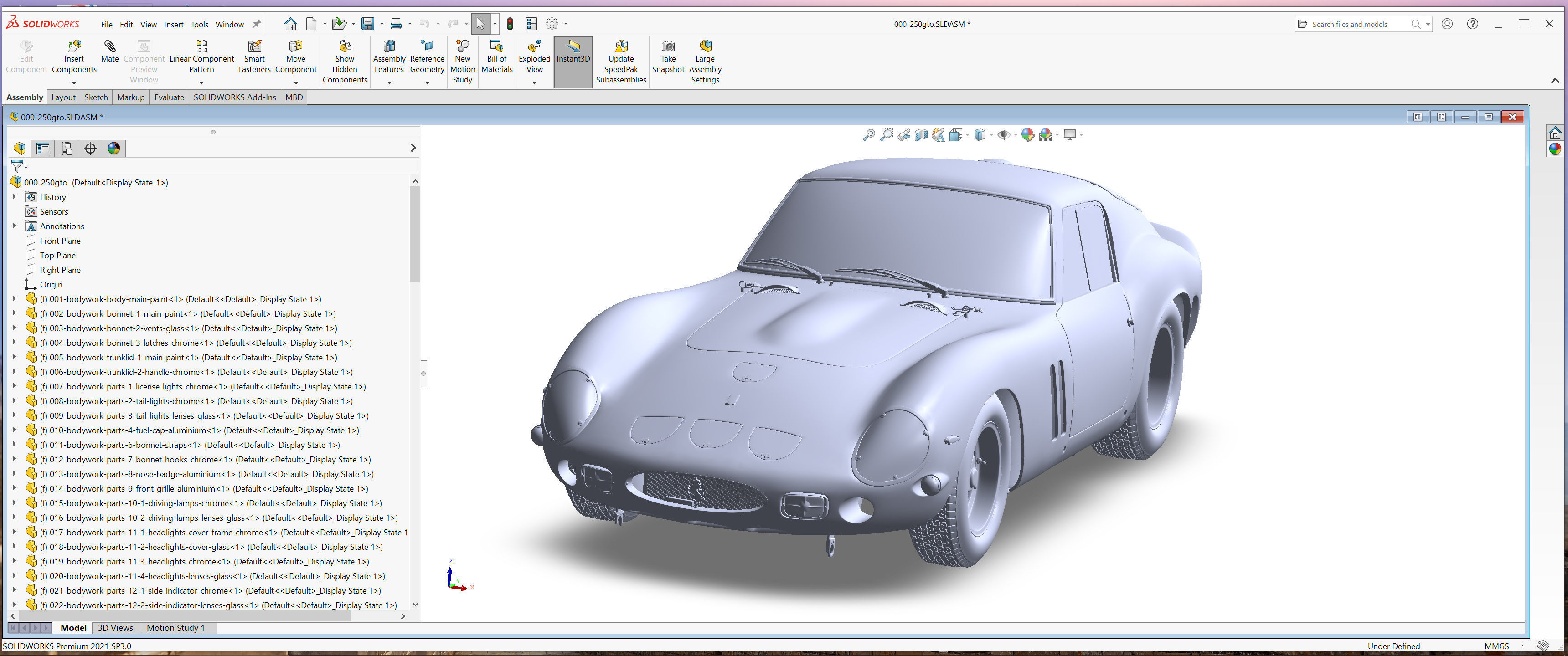
Task: Open Reference Geometry tool
Action: coord(427,57)
